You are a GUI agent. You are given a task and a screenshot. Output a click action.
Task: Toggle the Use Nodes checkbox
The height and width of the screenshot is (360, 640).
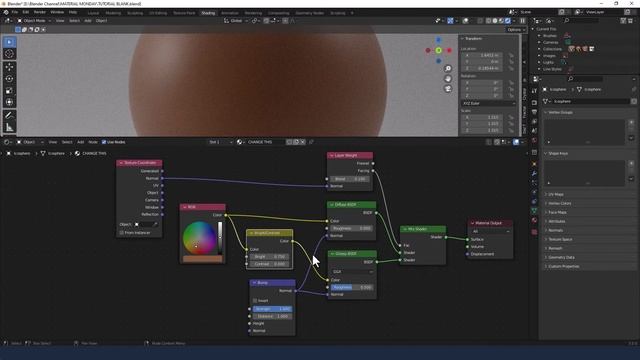point(104,142)
